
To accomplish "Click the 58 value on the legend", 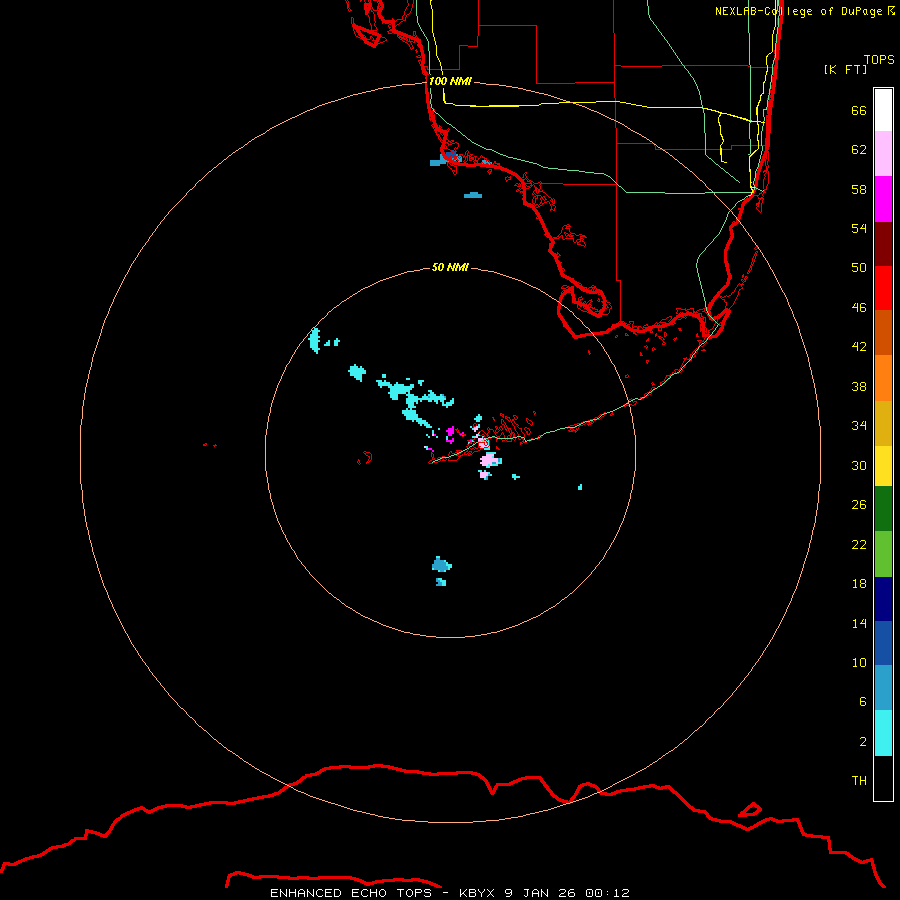I will pyautogui.click(x=859, y=189).
